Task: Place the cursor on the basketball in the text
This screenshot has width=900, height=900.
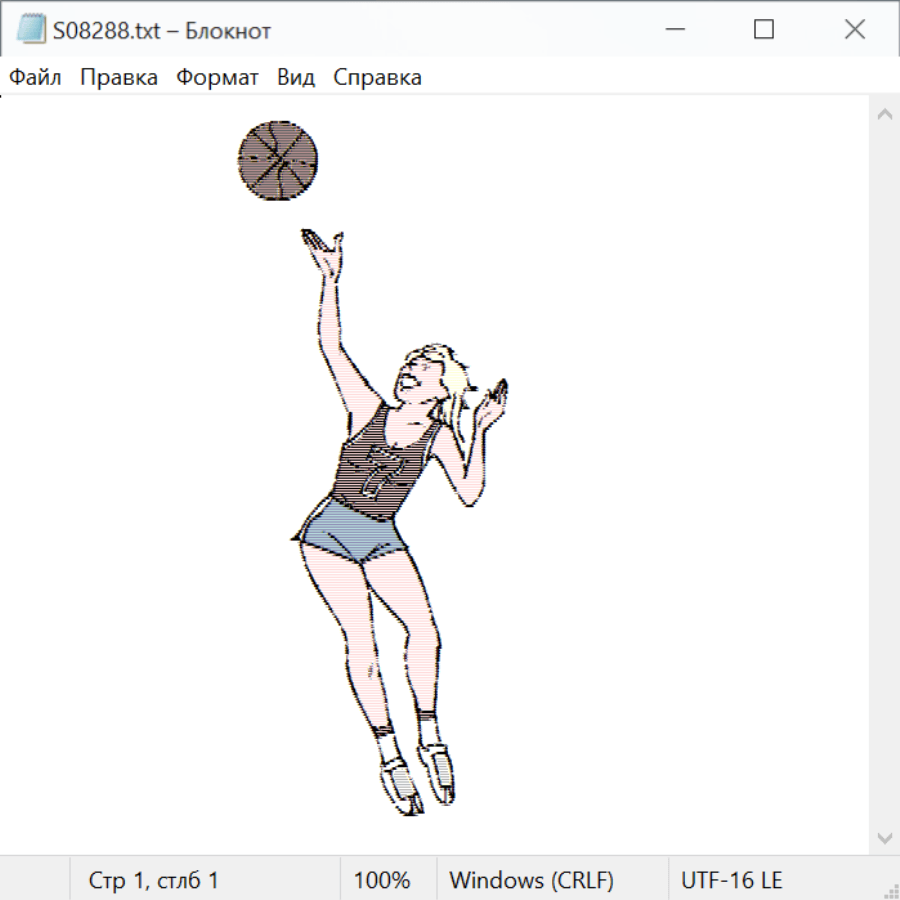Action: (278, 160)
